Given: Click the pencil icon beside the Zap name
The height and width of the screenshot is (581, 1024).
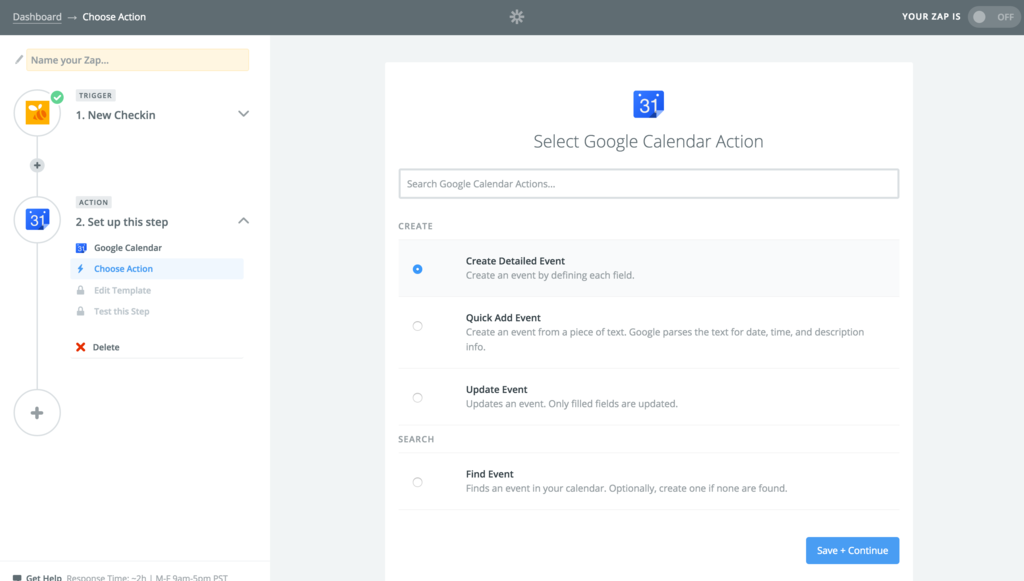Looking at the screenshot, I should (19, 59).
